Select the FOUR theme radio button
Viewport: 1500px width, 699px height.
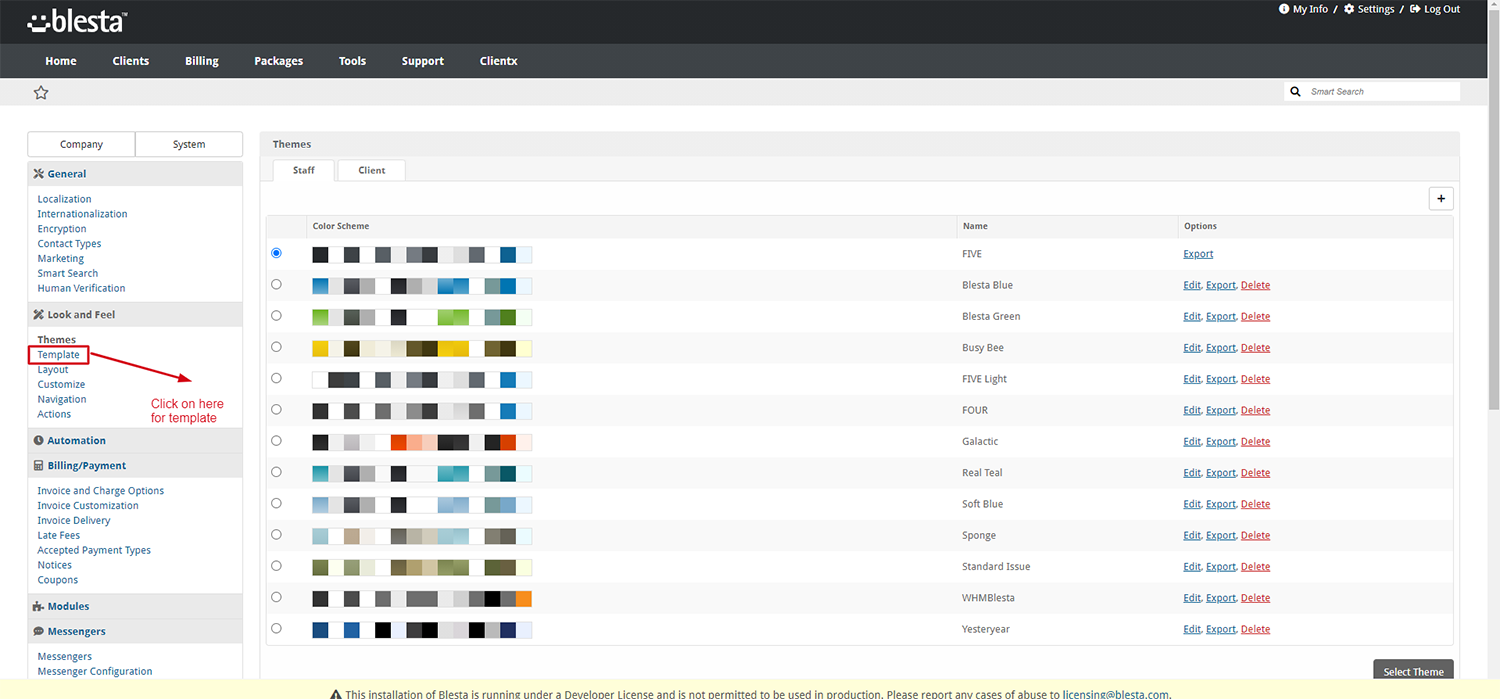pyautogui.click(x=276, y=409)
